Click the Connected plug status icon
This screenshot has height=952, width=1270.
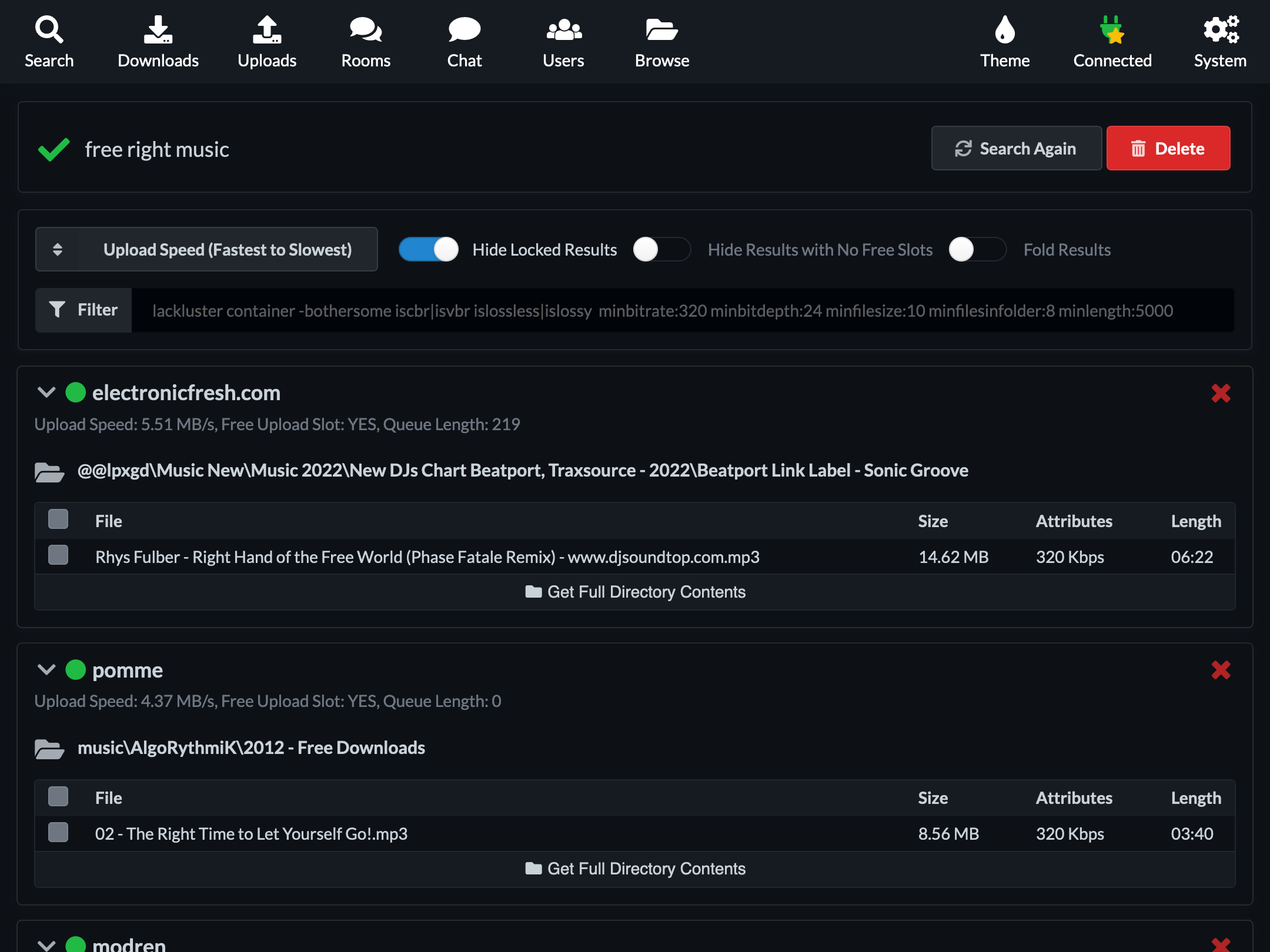(x=1112, y=30)
